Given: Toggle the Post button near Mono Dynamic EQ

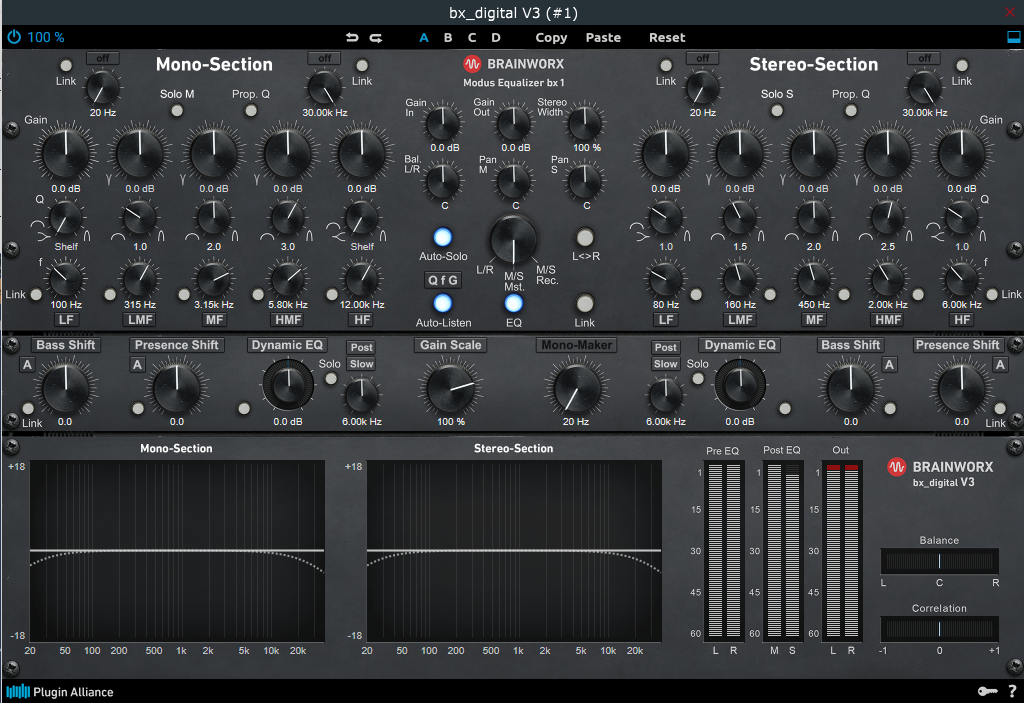Looking at the screenshot, I should pyautogui.click(x=362, y=348).
